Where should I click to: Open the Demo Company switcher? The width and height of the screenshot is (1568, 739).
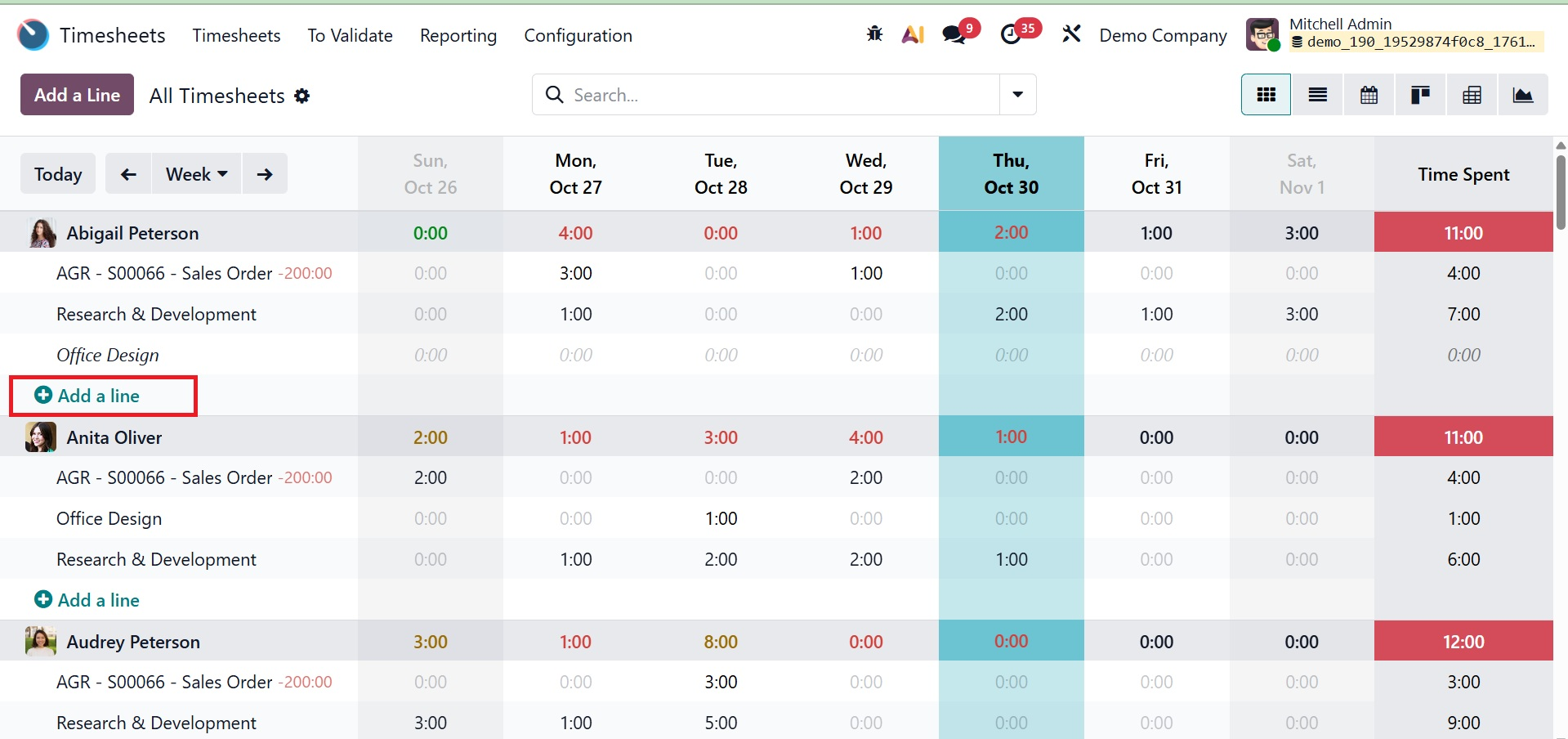click(x=1163, y=35)
